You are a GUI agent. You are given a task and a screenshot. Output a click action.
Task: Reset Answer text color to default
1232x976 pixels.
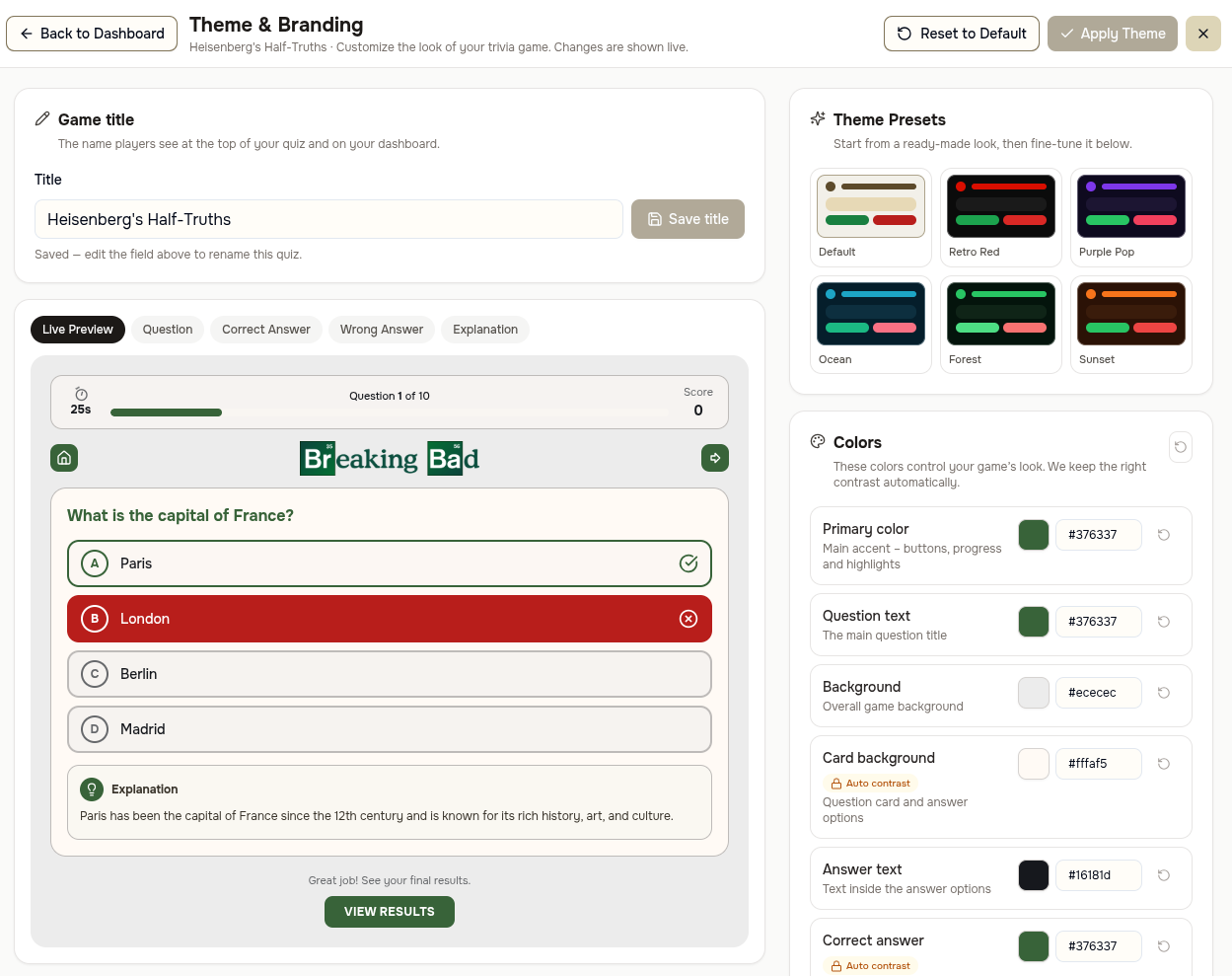click(1164, 875)
